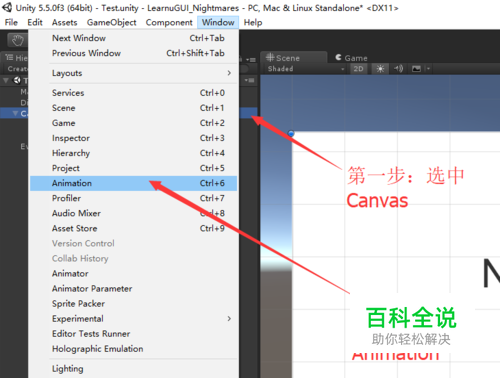Collapse the Test scene hierarchy triangle
The height and width of the screenshot is (378, 500).
click(x=6, y=80)
